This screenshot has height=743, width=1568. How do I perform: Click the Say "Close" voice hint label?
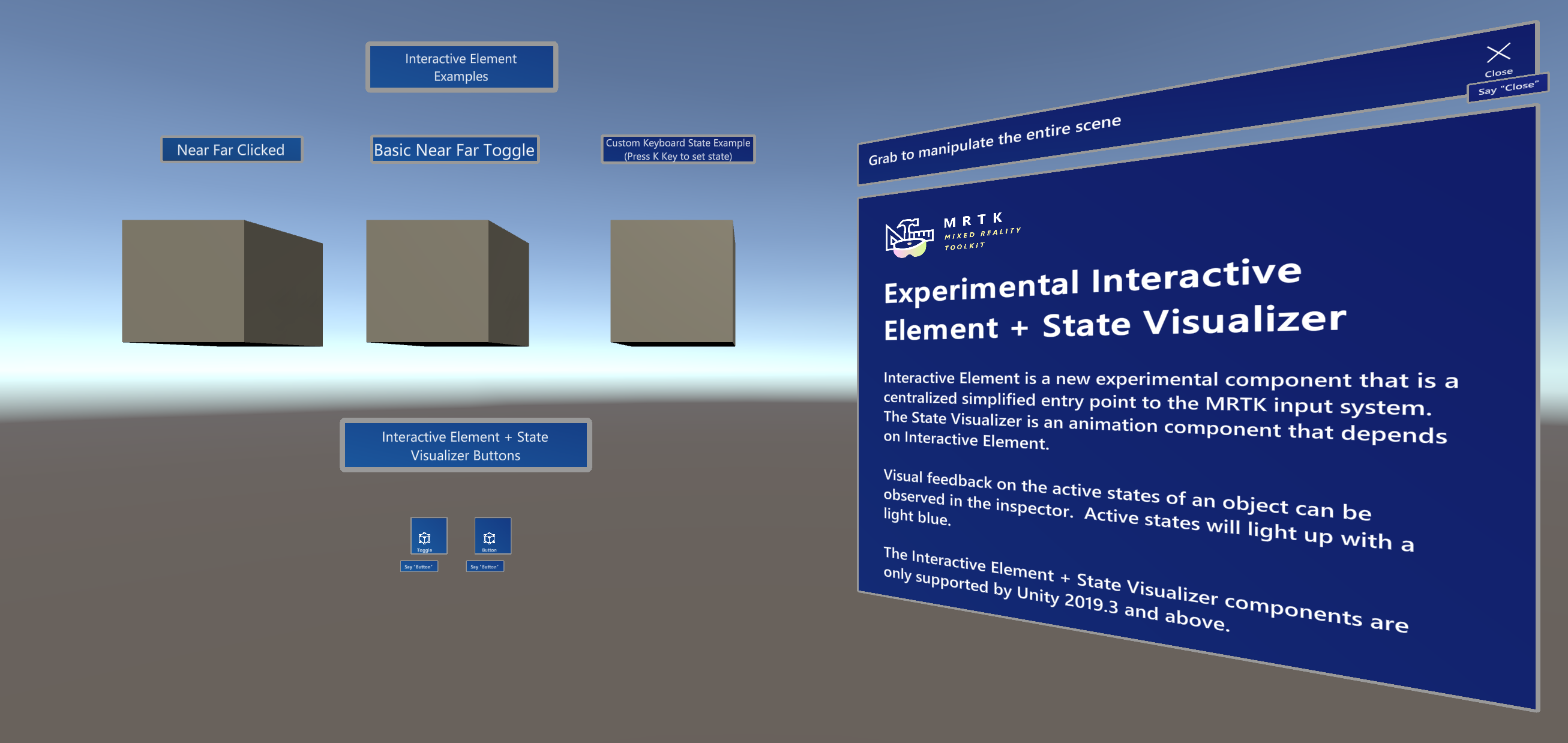point(1508,88)
